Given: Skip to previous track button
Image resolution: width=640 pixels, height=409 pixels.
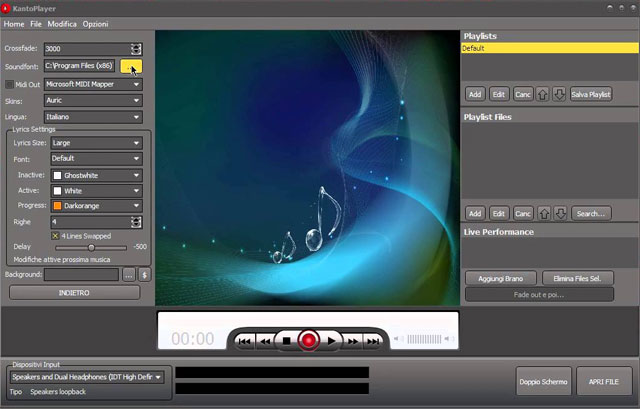Looking at the screenshot, I should (x=243, y=341).
